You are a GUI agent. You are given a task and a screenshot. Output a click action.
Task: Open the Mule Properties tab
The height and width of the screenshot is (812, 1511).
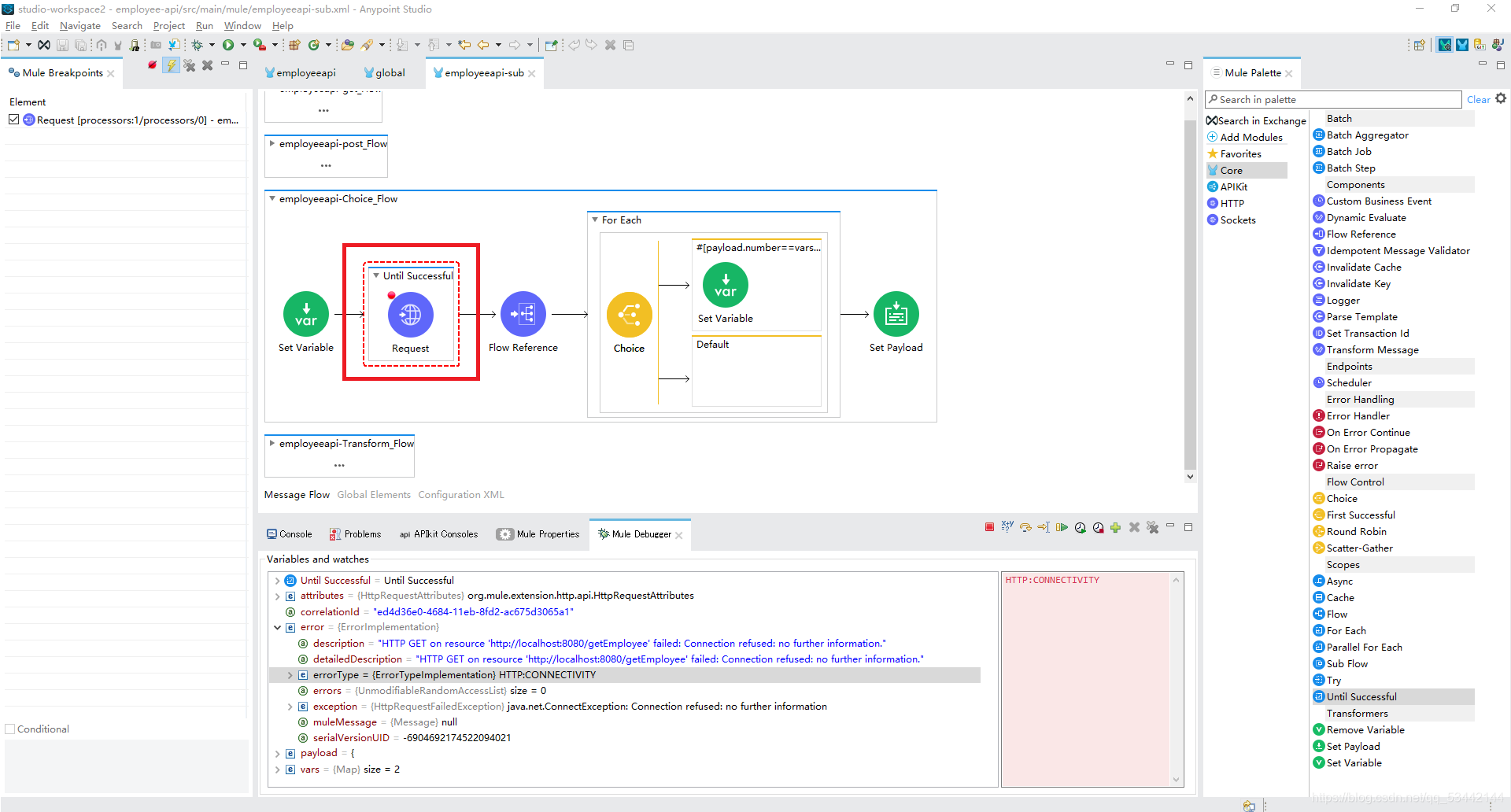coord(538,534)
